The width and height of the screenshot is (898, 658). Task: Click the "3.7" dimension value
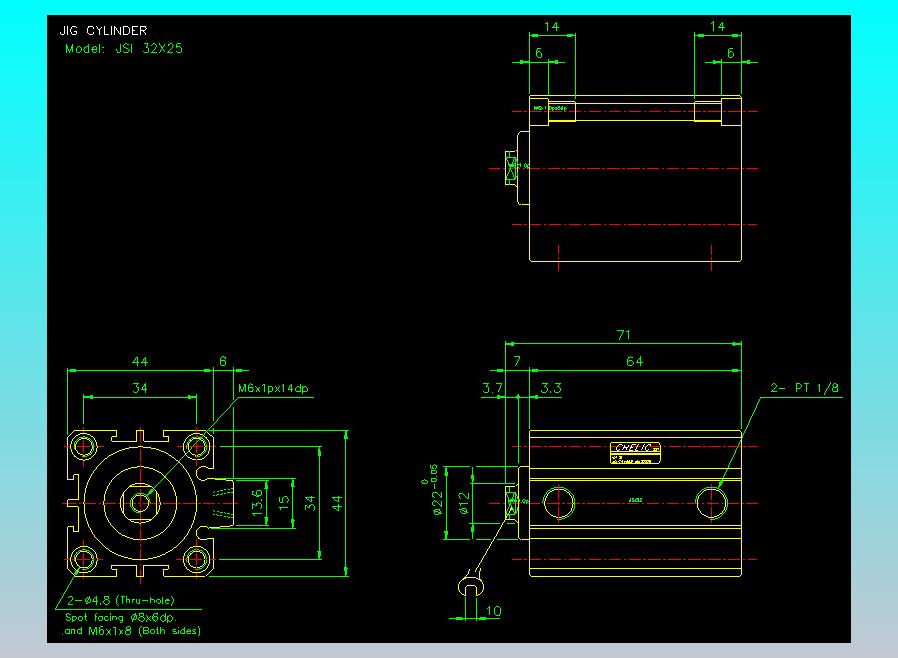[492, 388]
